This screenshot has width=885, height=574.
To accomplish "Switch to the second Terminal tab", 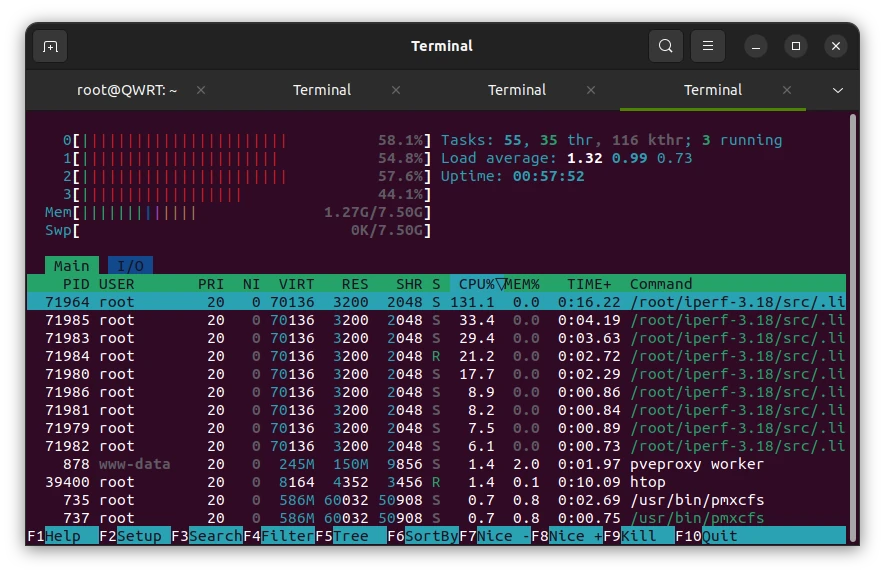I will [322, 90].
